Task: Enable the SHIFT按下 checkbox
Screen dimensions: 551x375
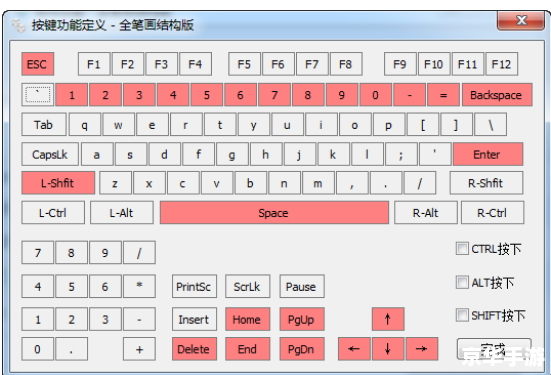Action: point(462,315)
